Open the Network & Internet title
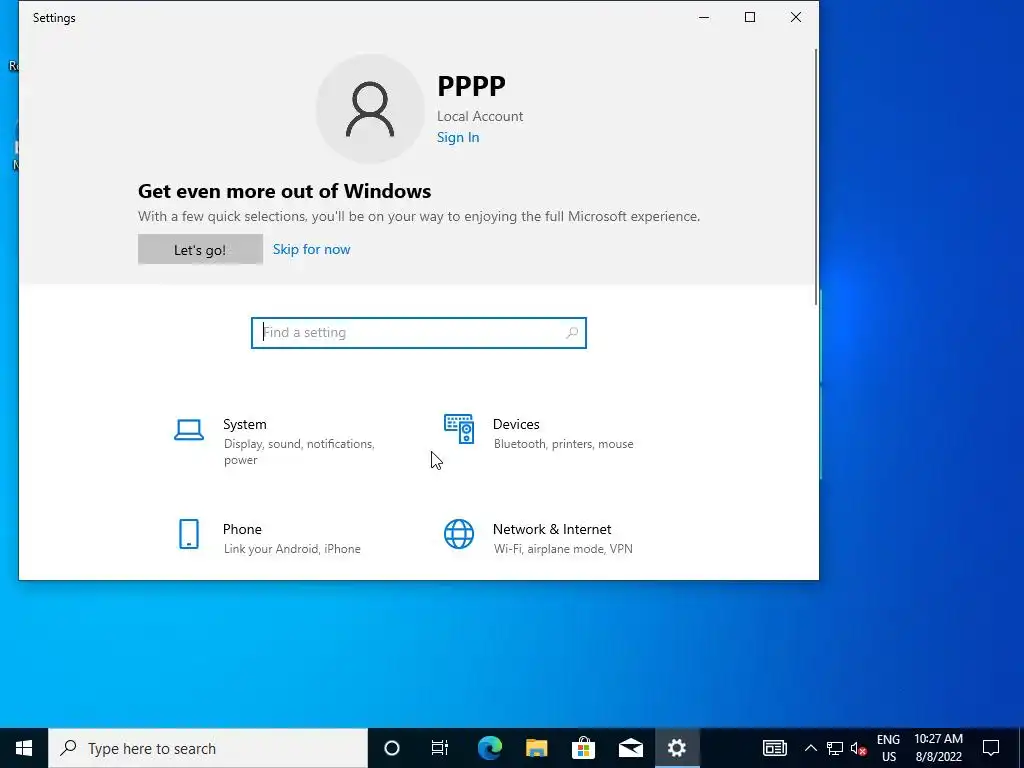 pos(552,529)
